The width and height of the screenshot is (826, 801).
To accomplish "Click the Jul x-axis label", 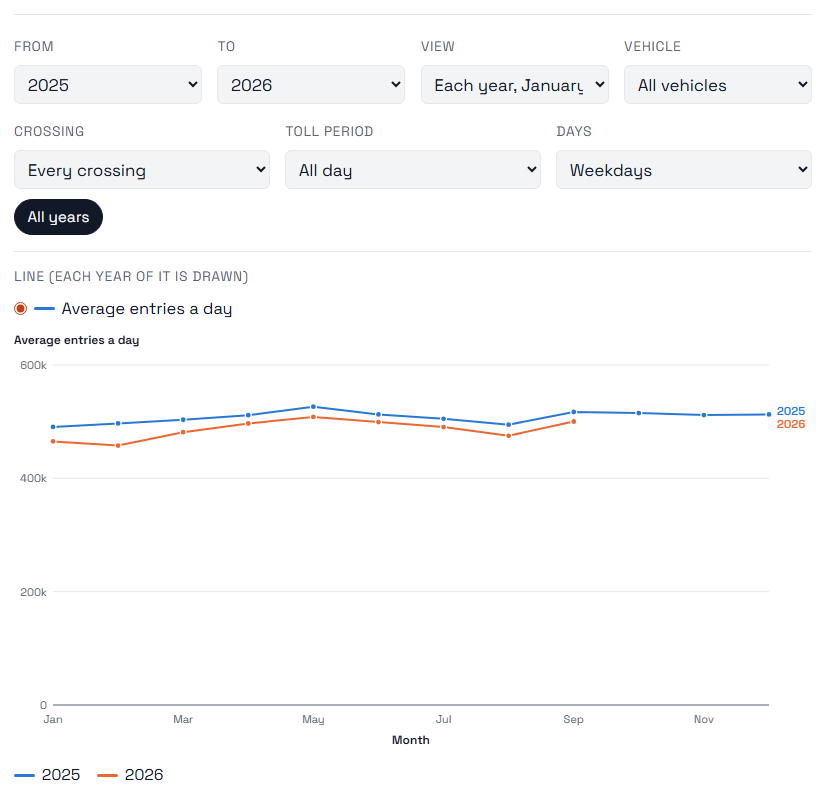I will click(x=444, y=719).
